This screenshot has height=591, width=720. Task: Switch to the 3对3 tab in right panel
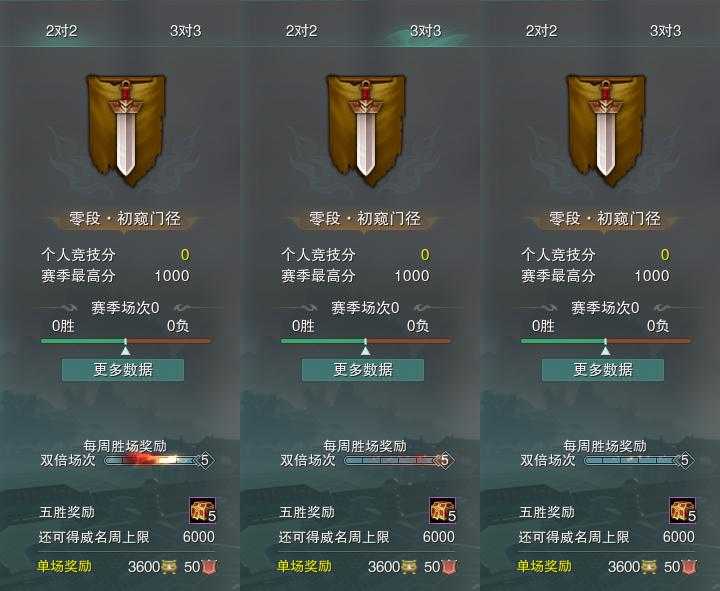pos(665,31)
